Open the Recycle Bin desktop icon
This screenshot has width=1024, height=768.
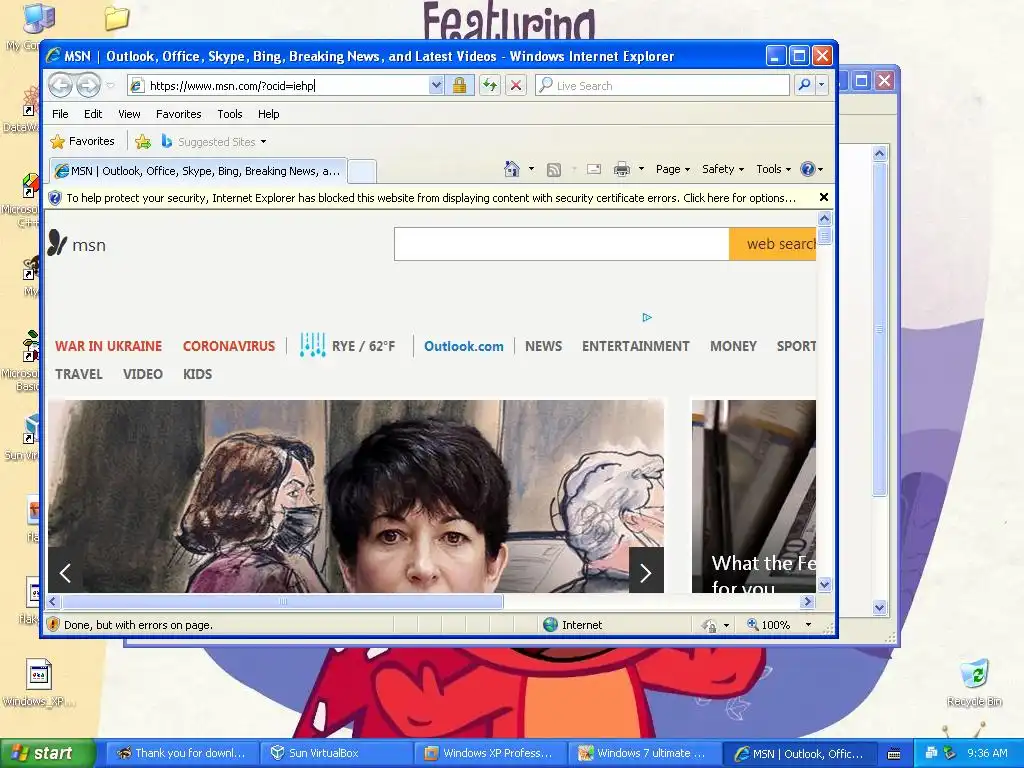pos(974,684)
